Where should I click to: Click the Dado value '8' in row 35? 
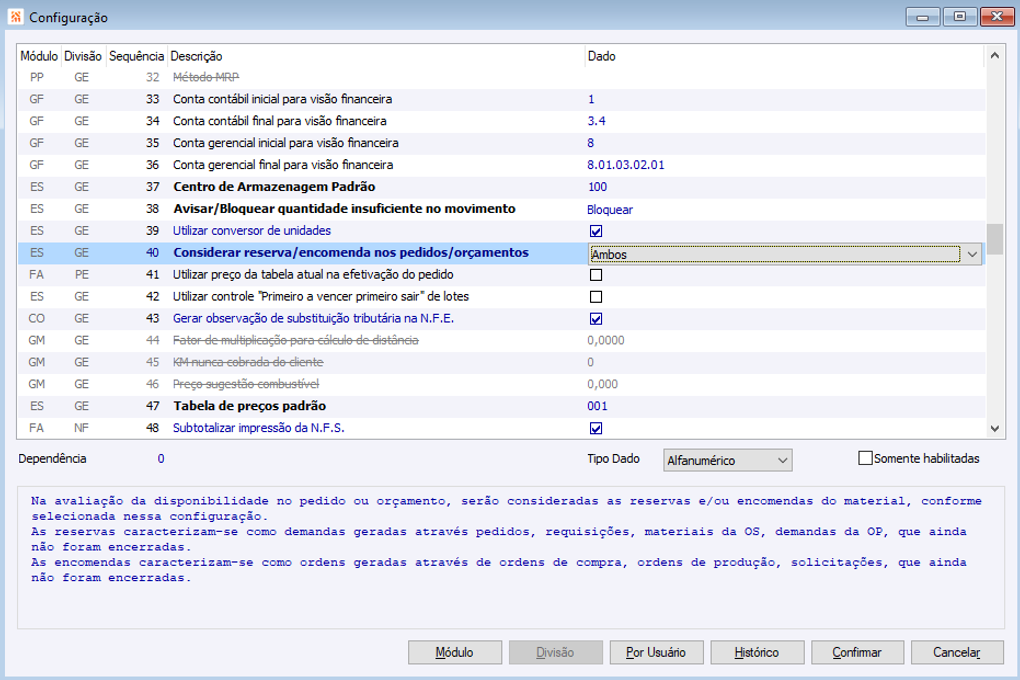point(591,143)
